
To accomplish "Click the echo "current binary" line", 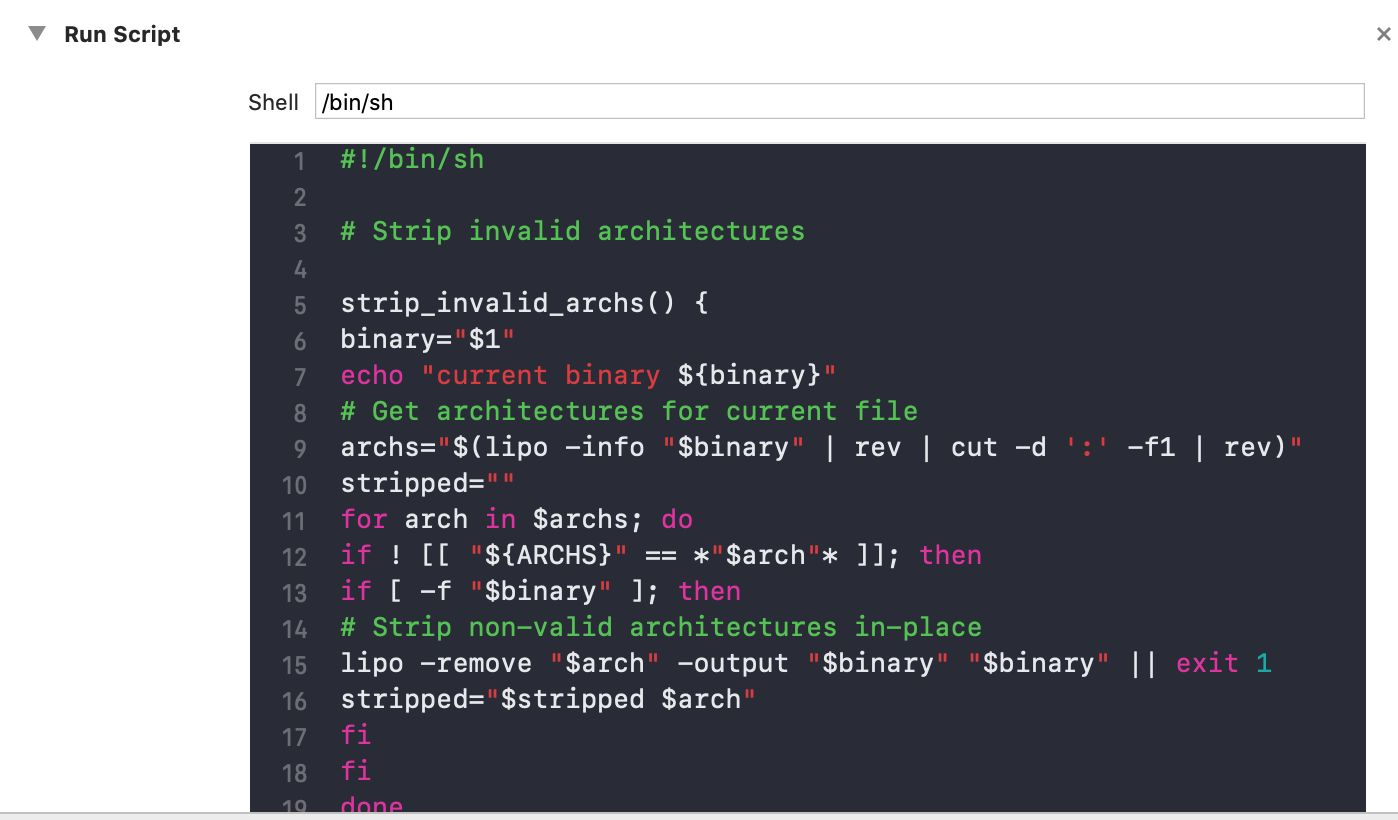I will tap(587, 376).
